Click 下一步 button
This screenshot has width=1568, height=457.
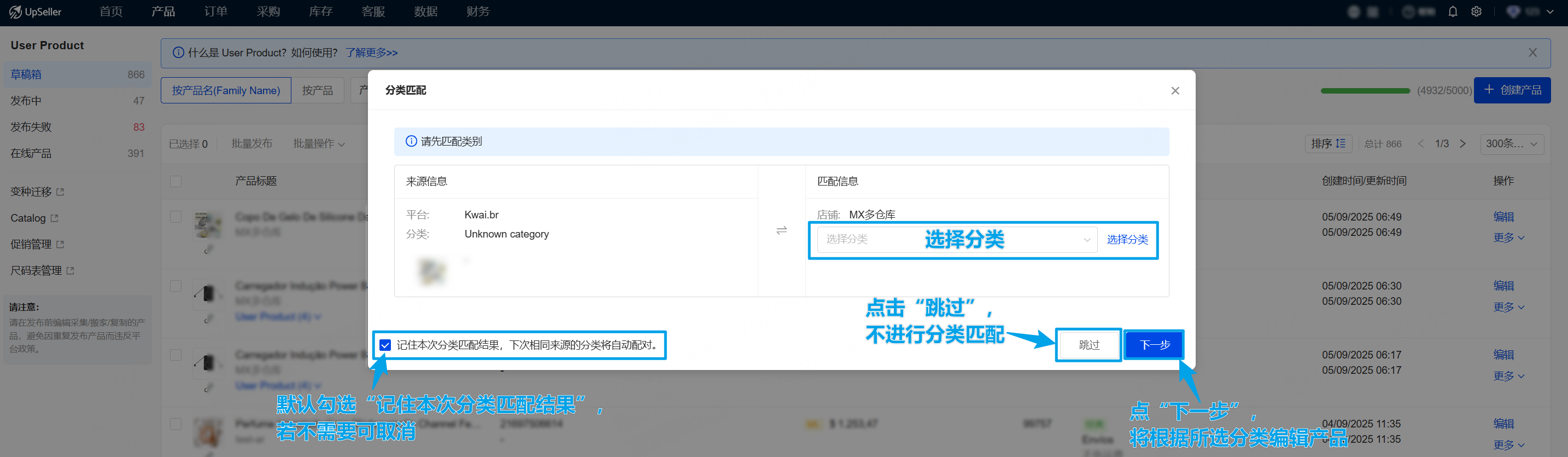pos(1154,345)
